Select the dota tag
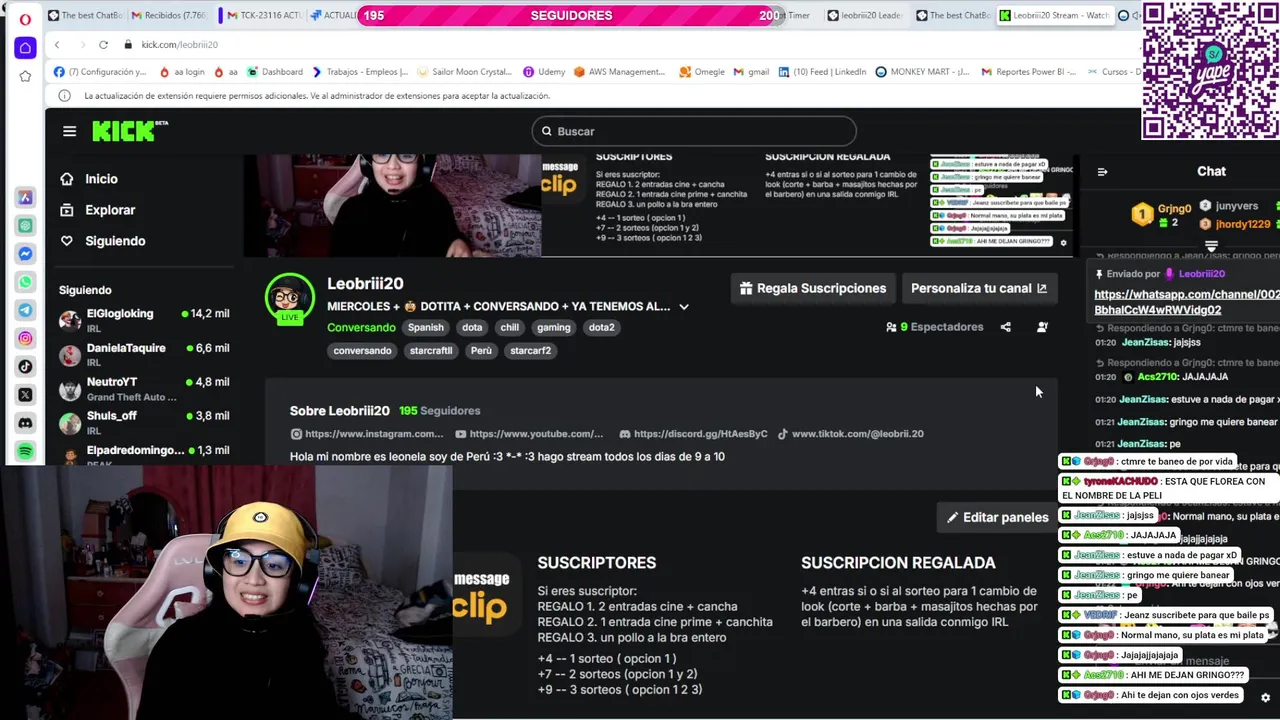The width and height of the screenshot is (1280, 720). coord(472,327)
